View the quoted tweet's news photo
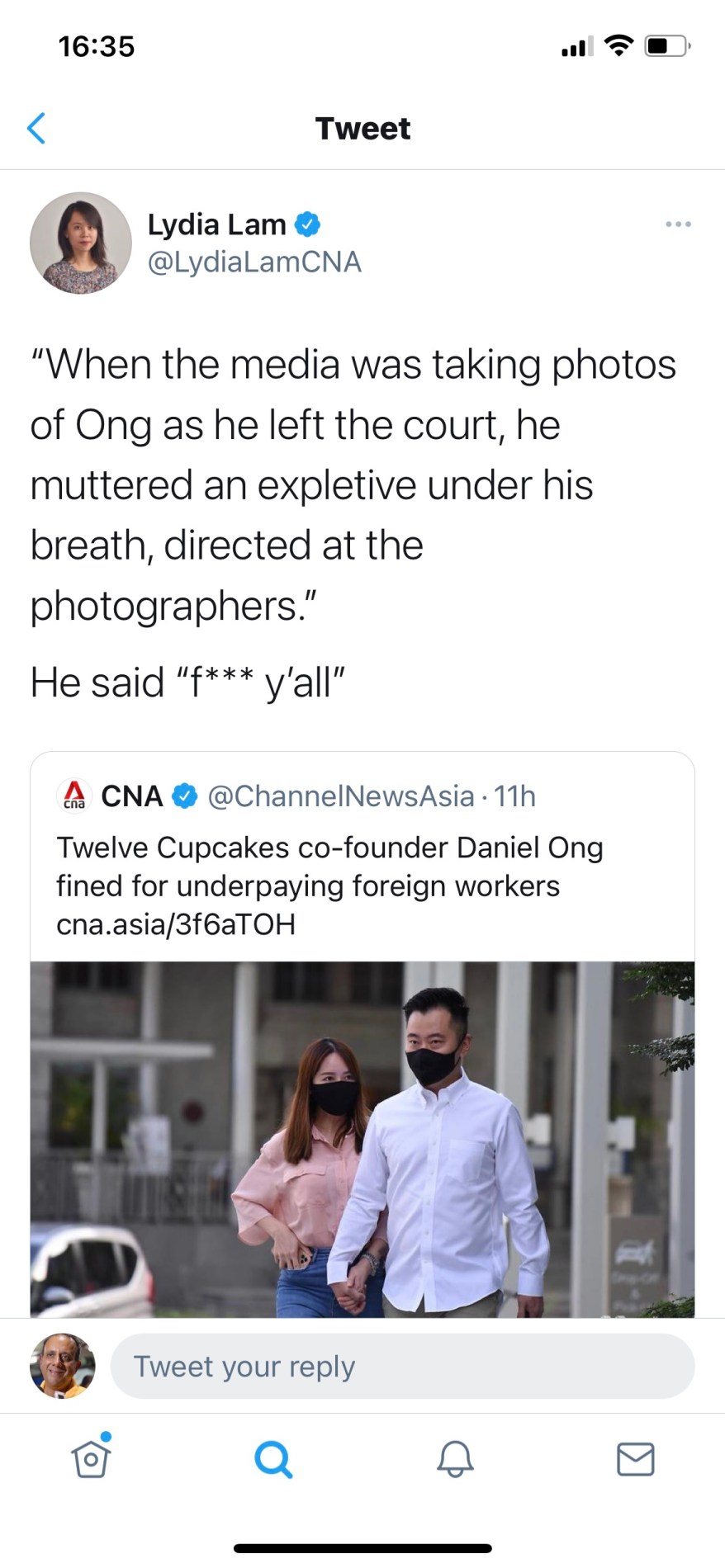725x1568 pixels. 362,1139
